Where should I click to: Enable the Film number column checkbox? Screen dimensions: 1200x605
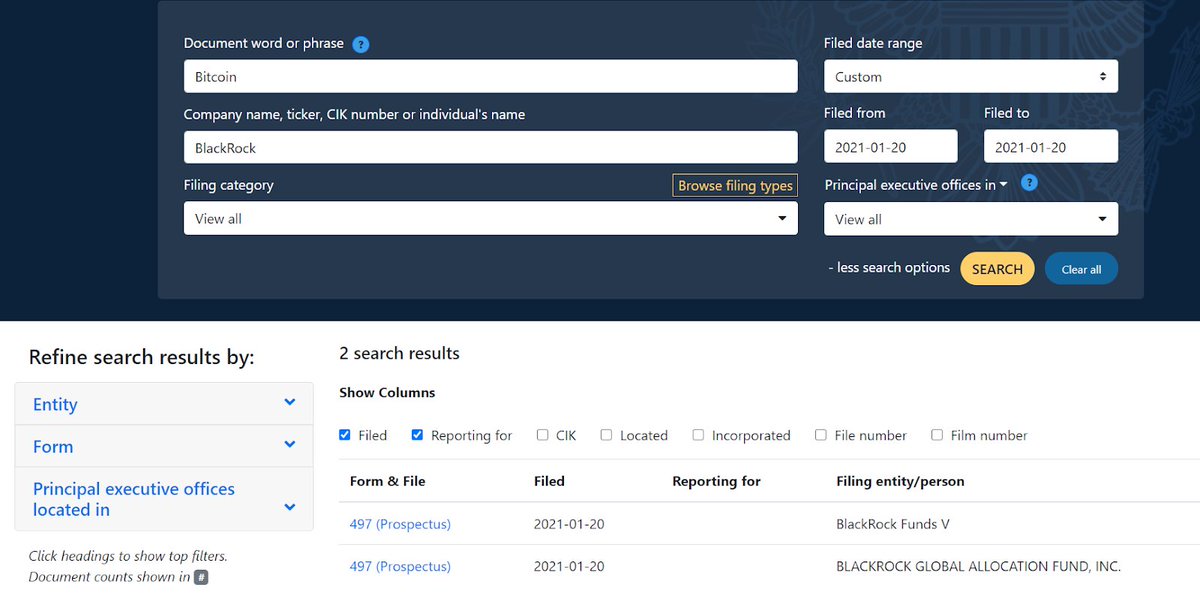click(937, 435)
